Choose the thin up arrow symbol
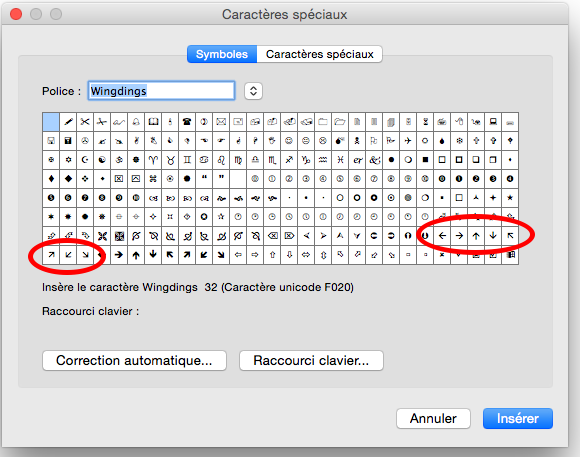Screen dimensions: 580x457 click(476, 236)
